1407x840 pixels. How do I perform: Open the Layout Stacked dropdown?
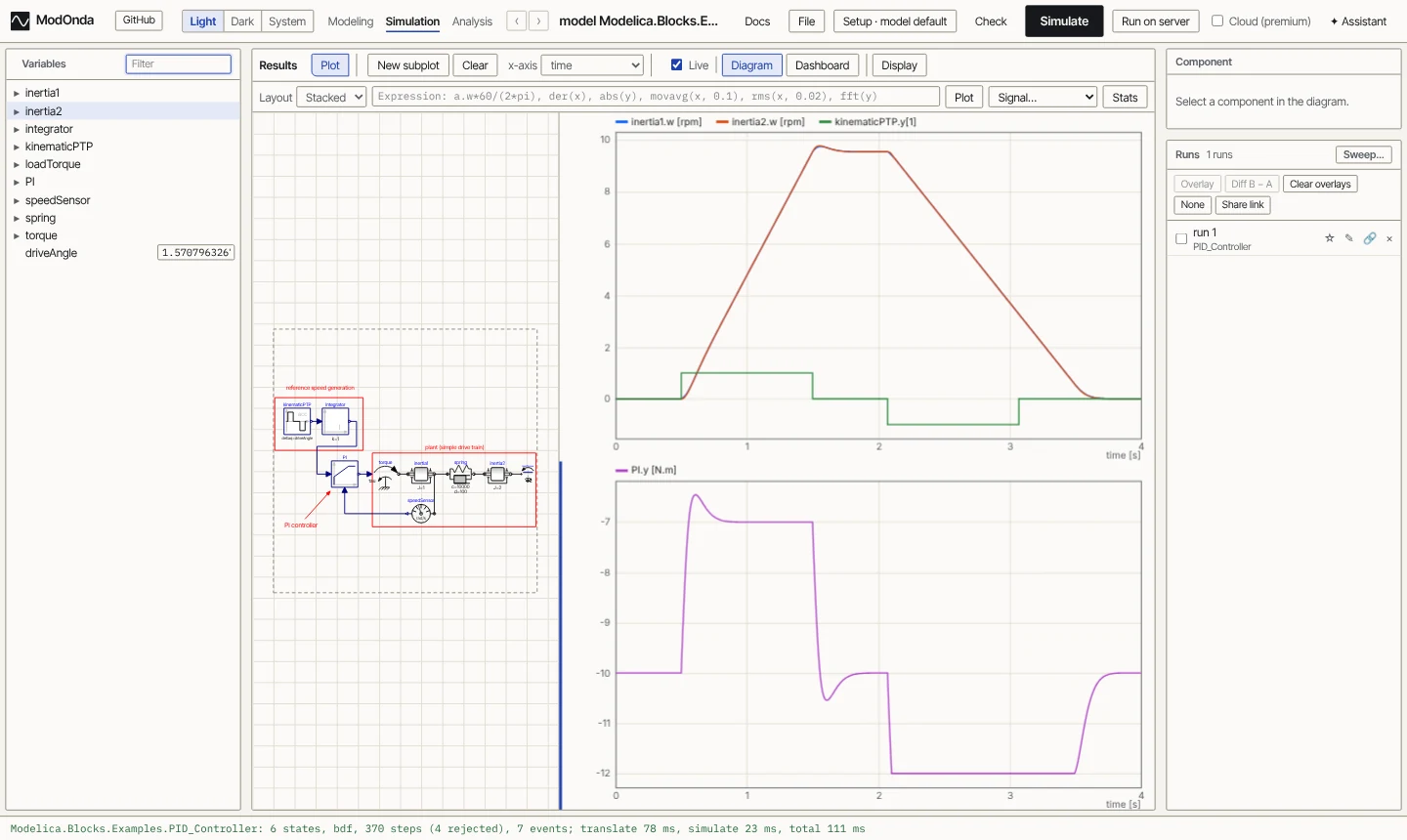coord(332,97)
